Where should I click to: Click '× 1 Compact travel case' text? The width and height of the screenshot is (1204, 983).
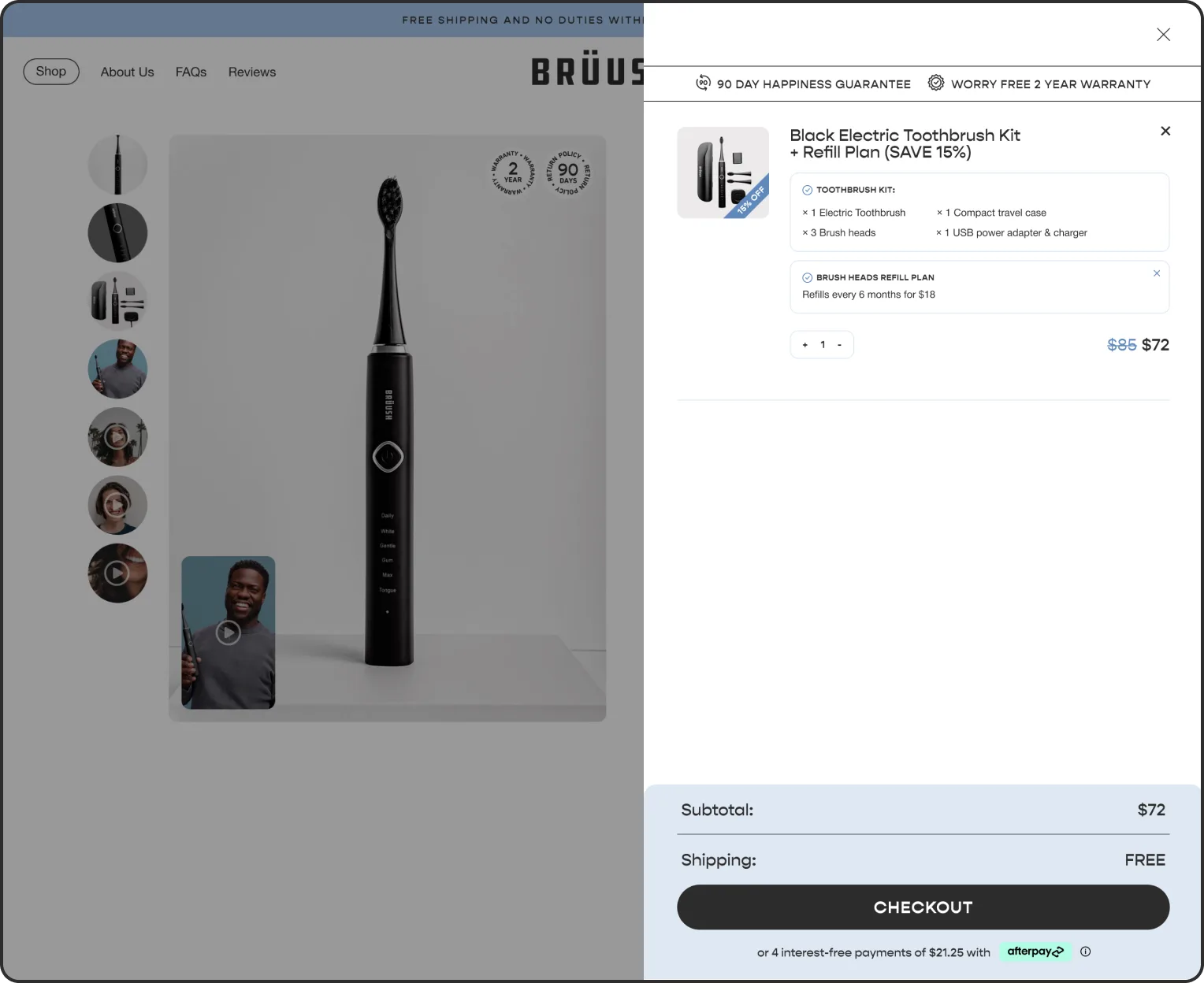coord(991,213)
